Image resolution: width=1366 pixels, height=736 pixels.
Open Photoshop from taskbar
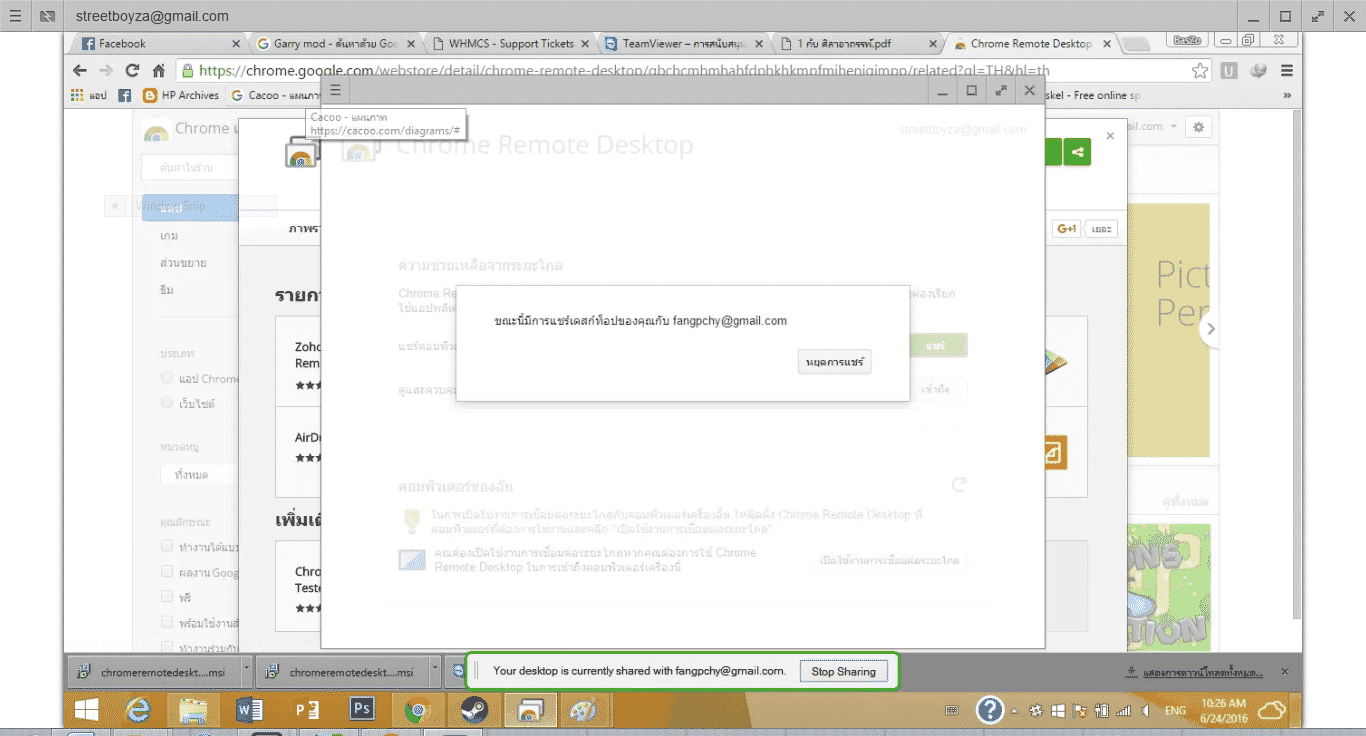point(362,710)
